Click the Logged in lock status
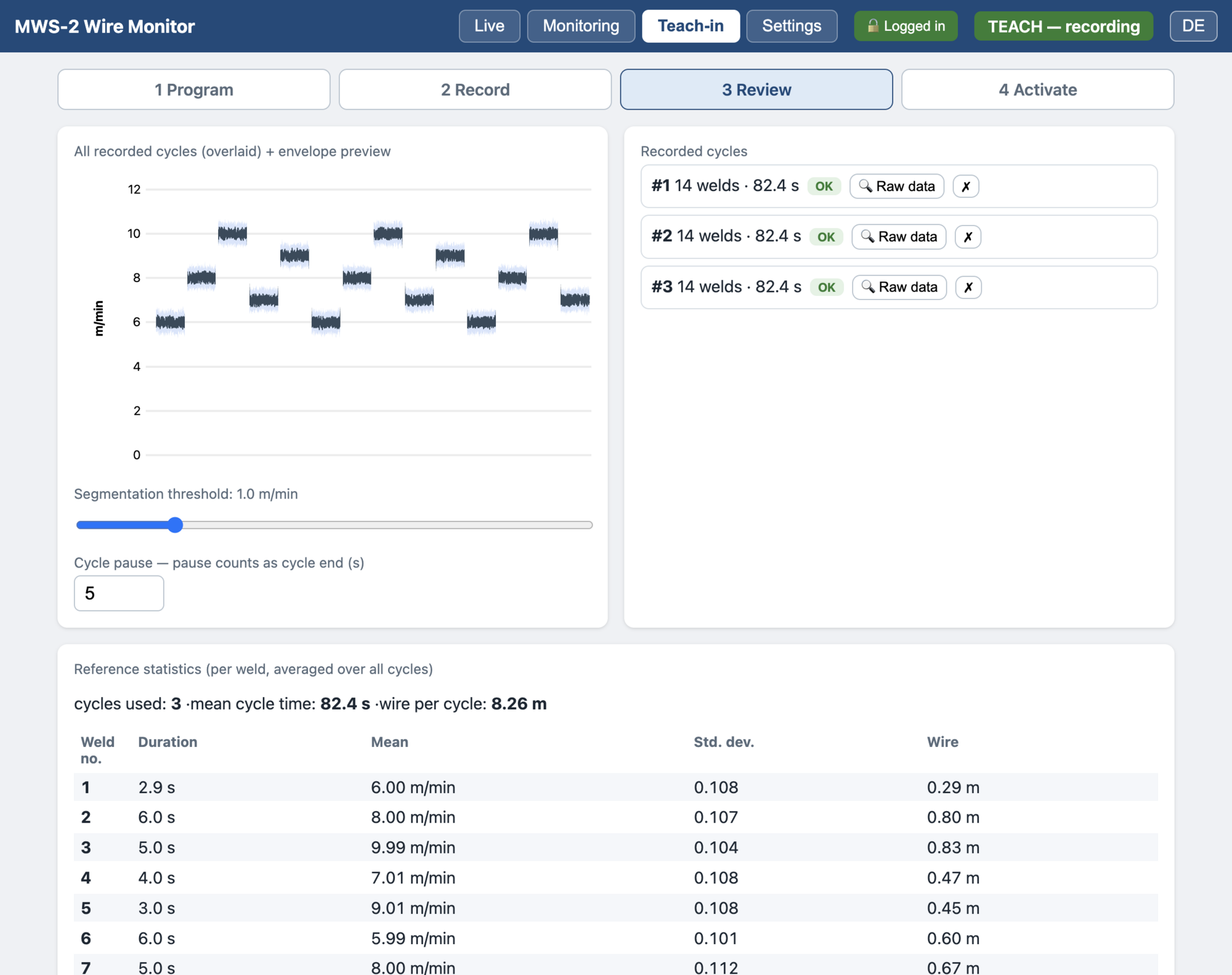 [906, 26]
